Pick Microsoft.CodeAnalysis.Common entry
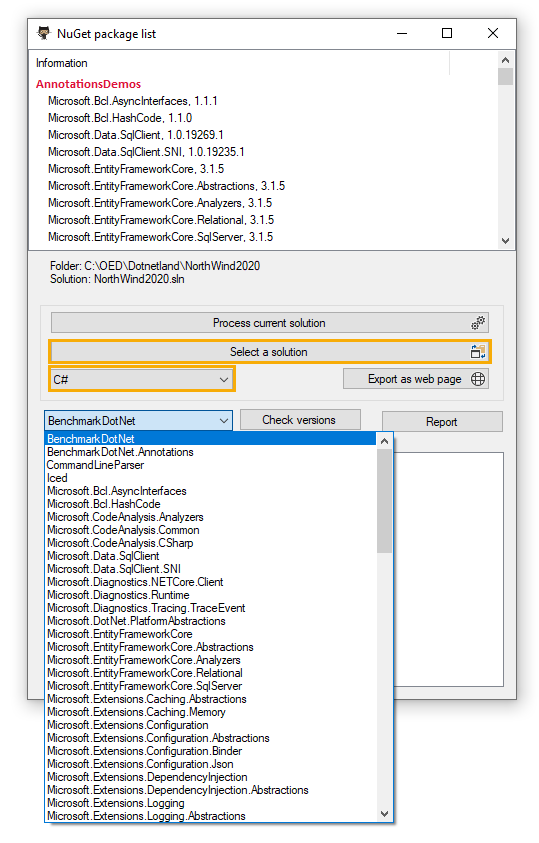Viewport: 539px width, 843px height. [211, 530]
